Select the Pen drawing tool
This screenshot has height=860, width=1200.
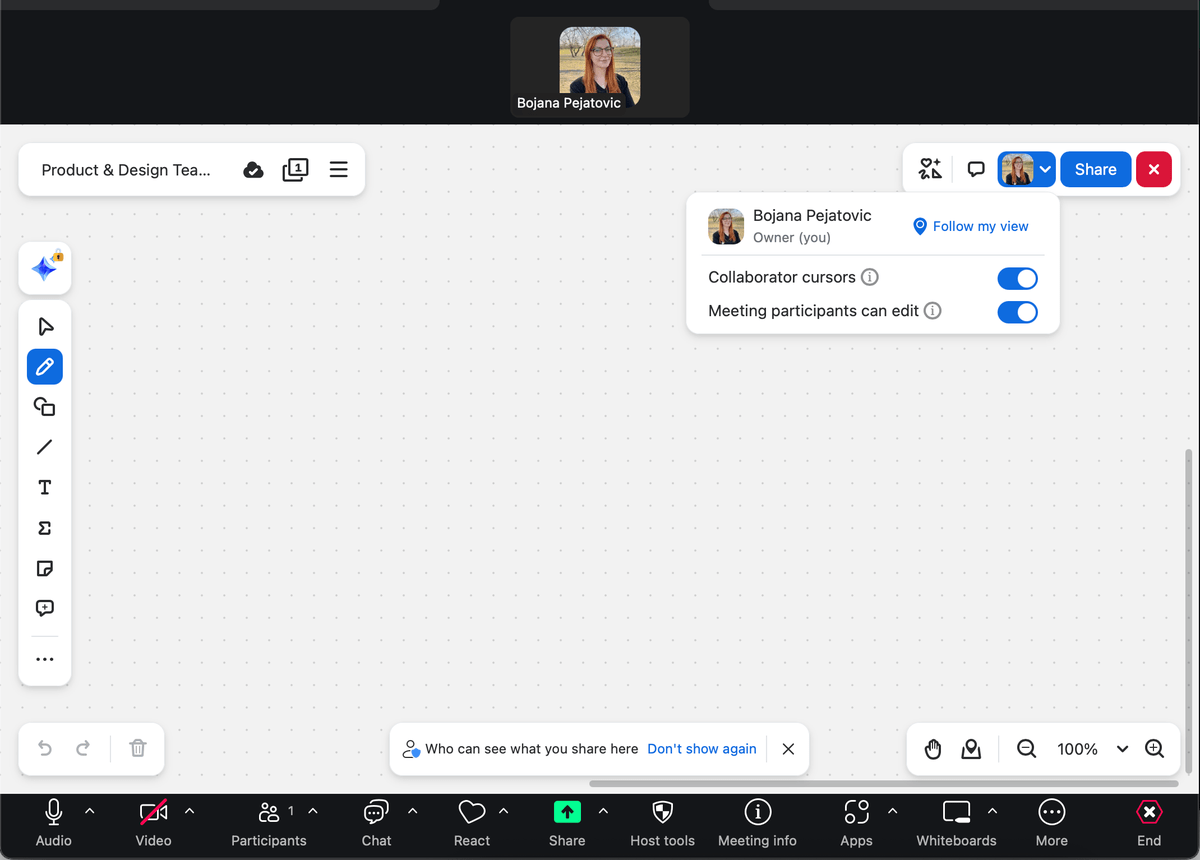click(45, 367)
